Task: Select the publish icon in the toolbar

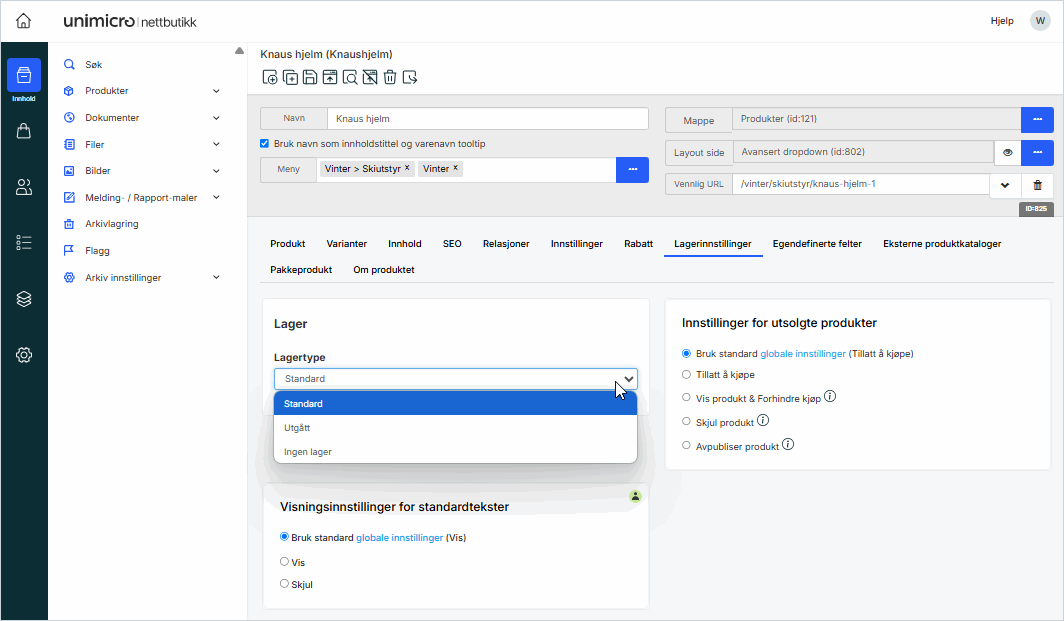Action: [330, 77]
